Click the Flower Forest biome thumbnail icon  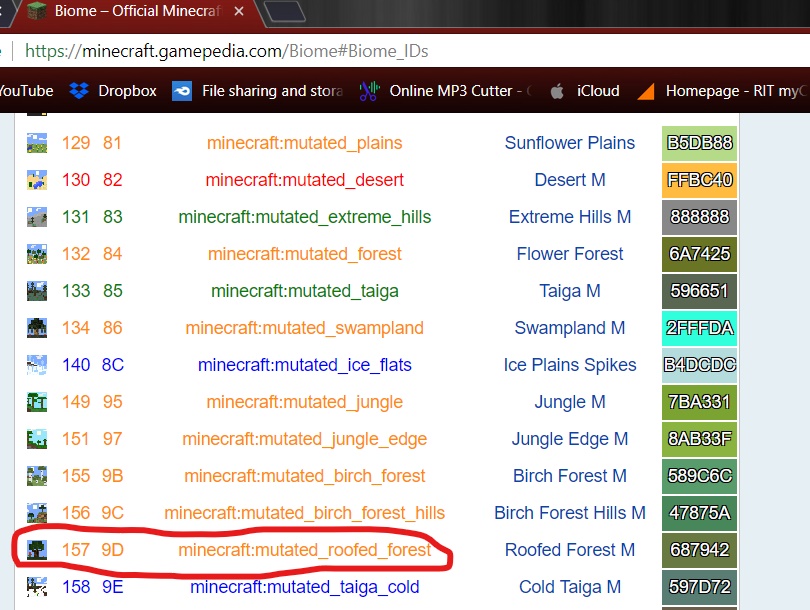click(x=37, y=254)
